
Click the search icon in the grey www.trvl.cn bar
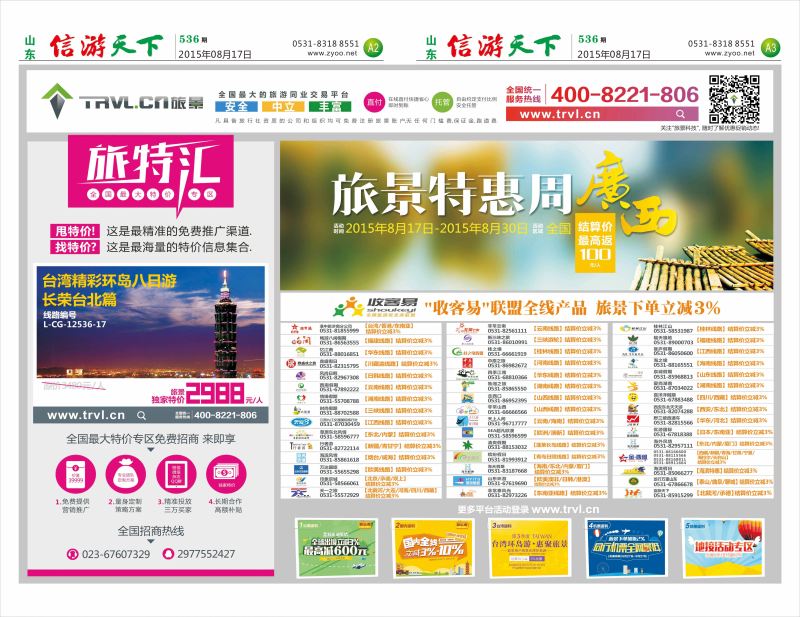tap(141, 415)
